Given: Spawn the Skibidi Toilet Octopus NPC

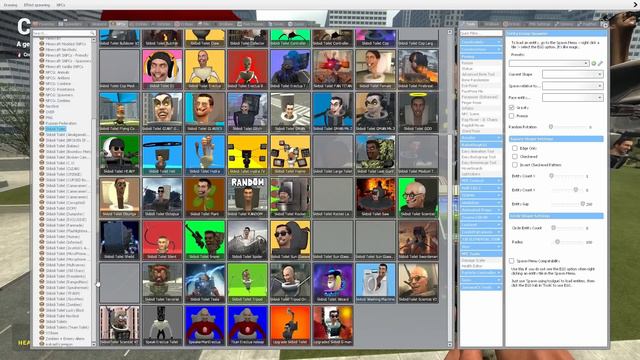Looking at the screenshot, I should coord(162,198).
